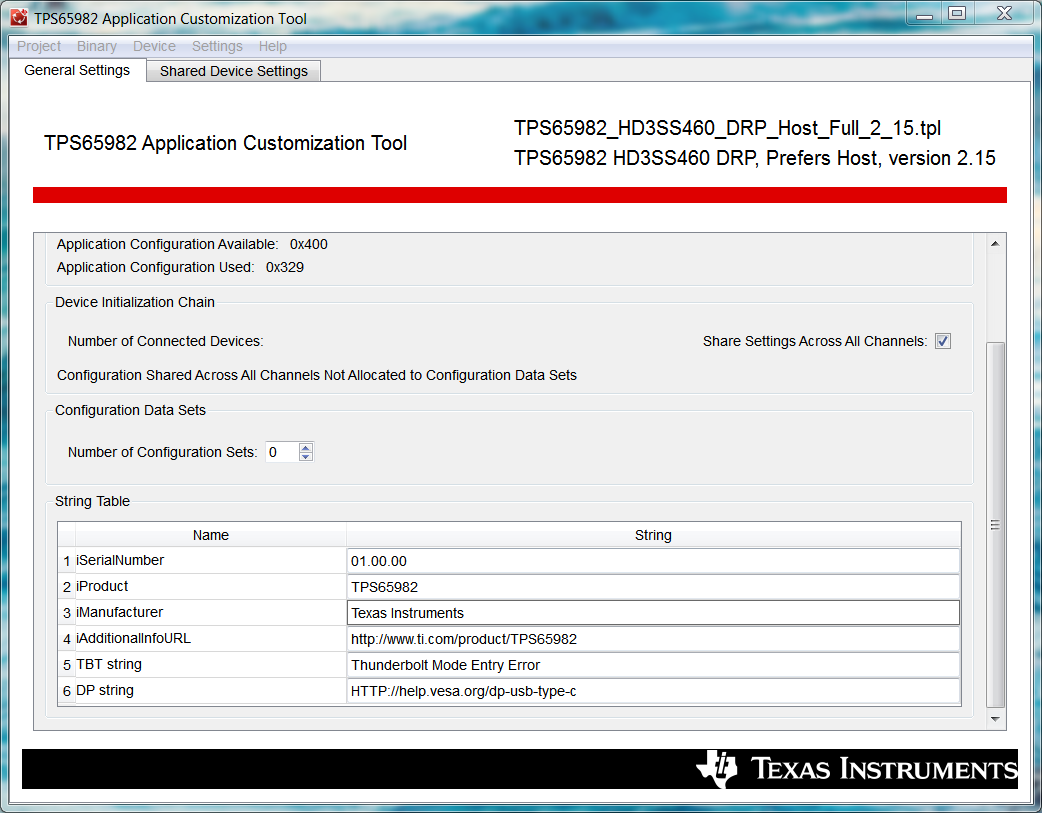Select the iSerialNumber name cell
This screenshot has height=813, width=1042.
[x=210, y=560]
